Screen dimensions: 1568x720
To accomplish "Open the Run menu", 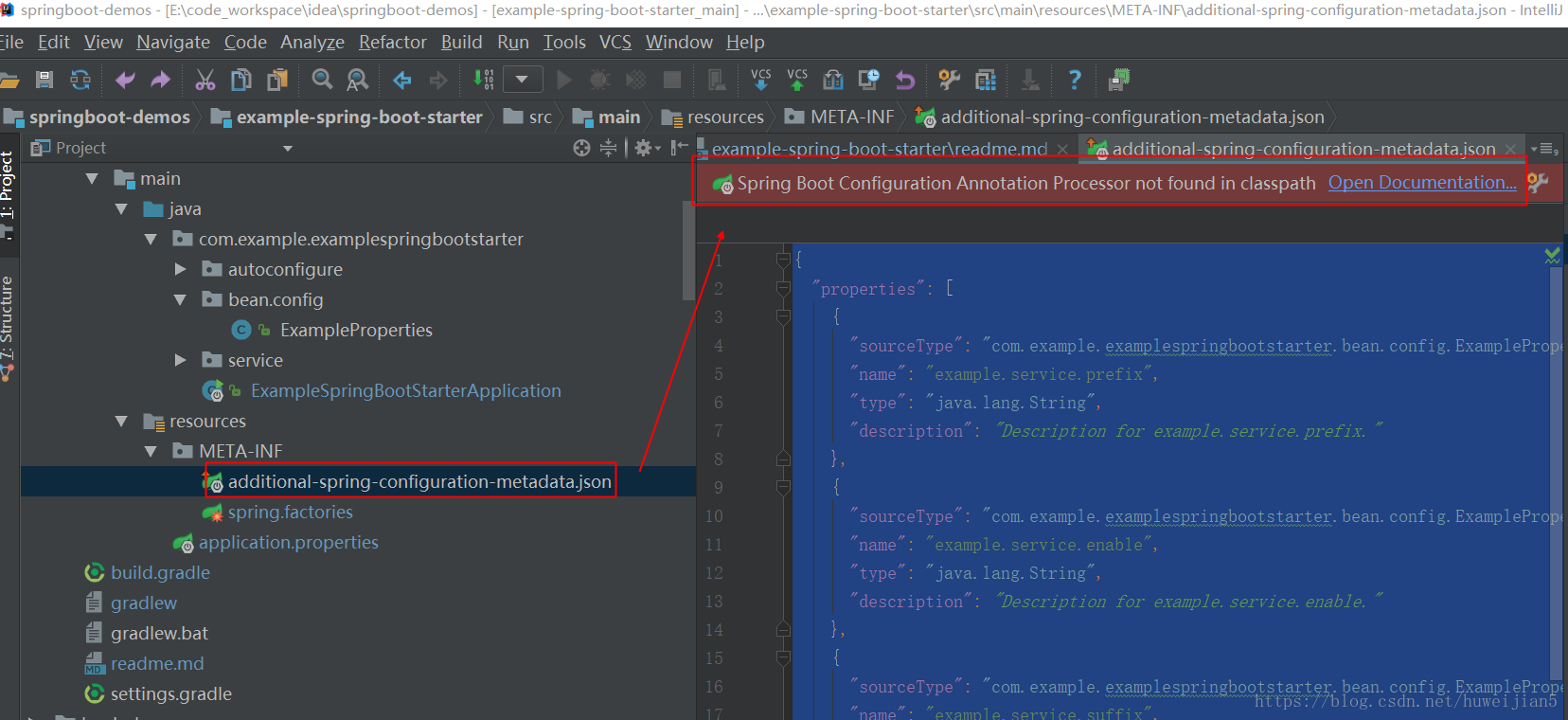I will pos(513,43).
